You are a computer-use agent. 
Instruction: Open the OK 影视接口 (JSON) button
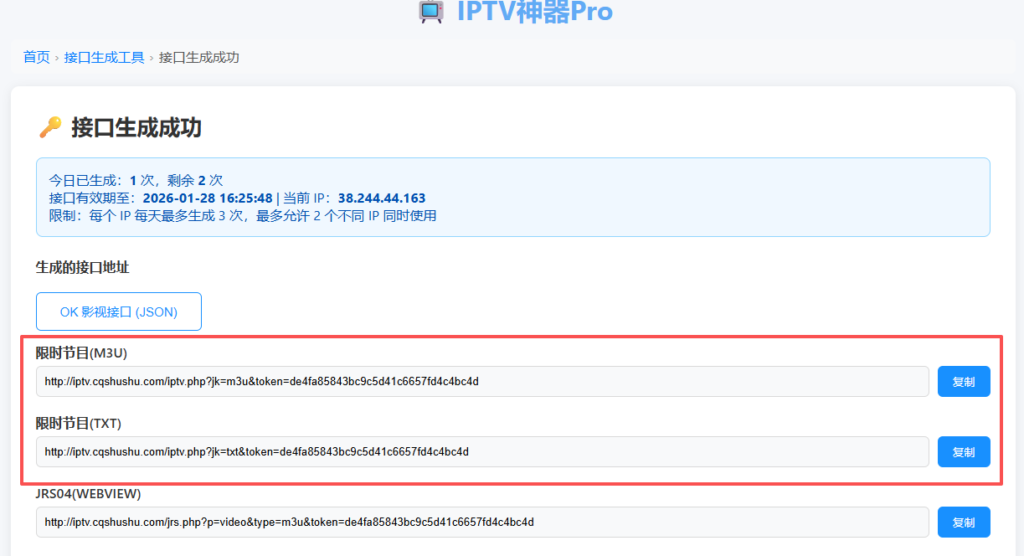pos(119,311)
